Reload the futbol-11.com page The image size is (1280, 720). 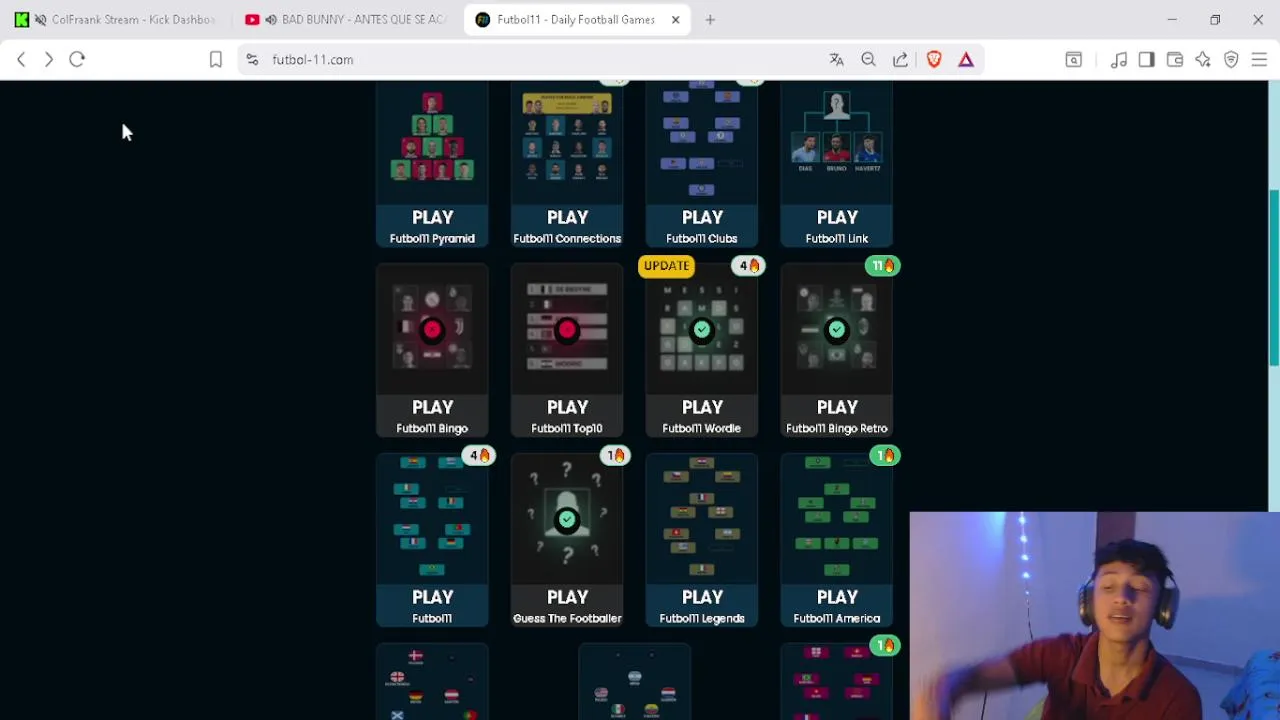pos(77,60)
